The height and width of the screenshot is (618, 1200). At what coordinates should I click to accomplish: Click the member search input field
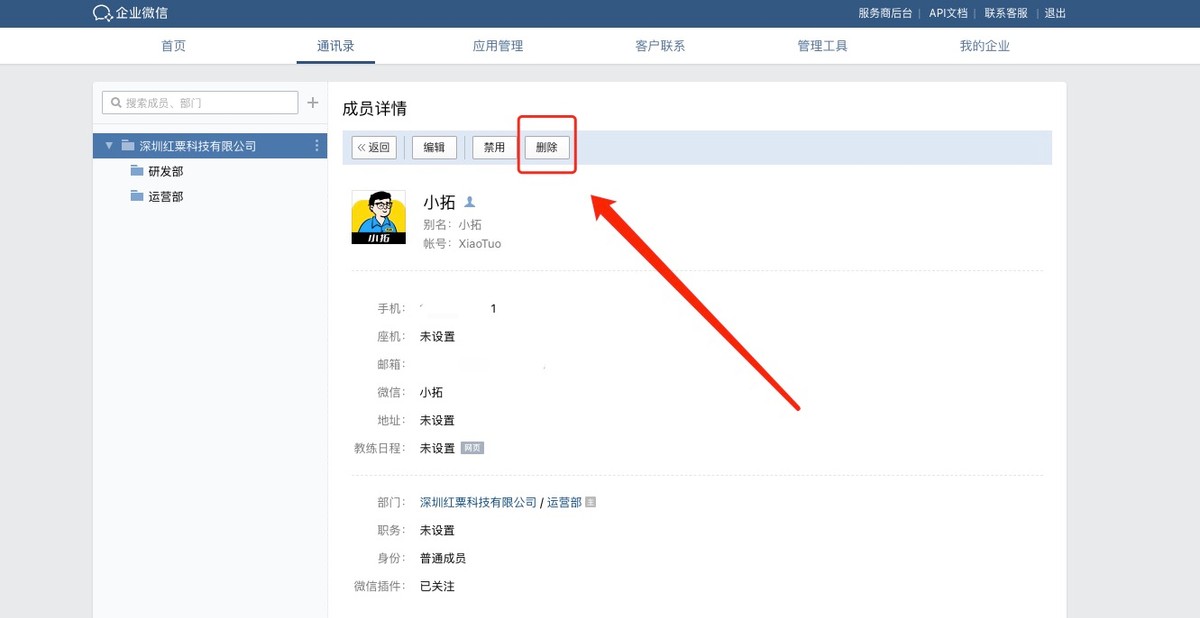point(198,102)
